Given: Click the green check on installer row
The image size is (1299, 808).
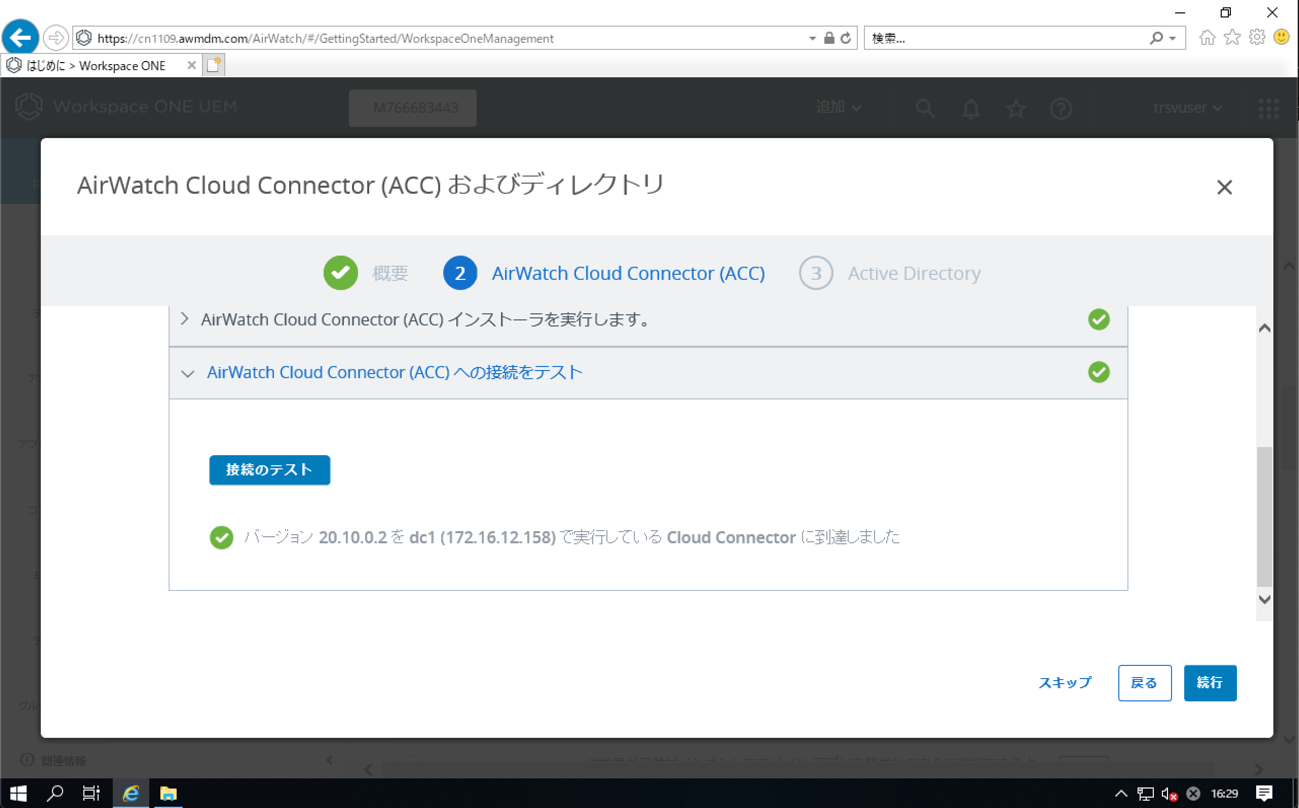Looking at the screenshot, I should (x=1098, y=319).
